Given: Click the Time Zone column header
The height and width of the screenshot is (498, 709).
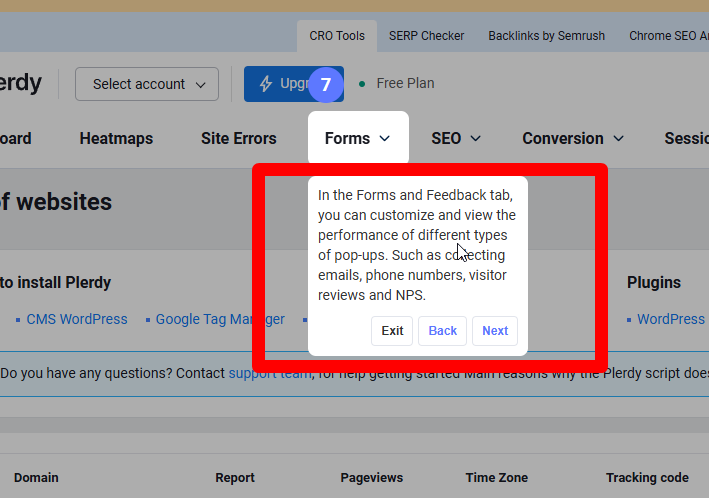Looking at the screenshot, I should pyautogui.click(x=496, y=478).
